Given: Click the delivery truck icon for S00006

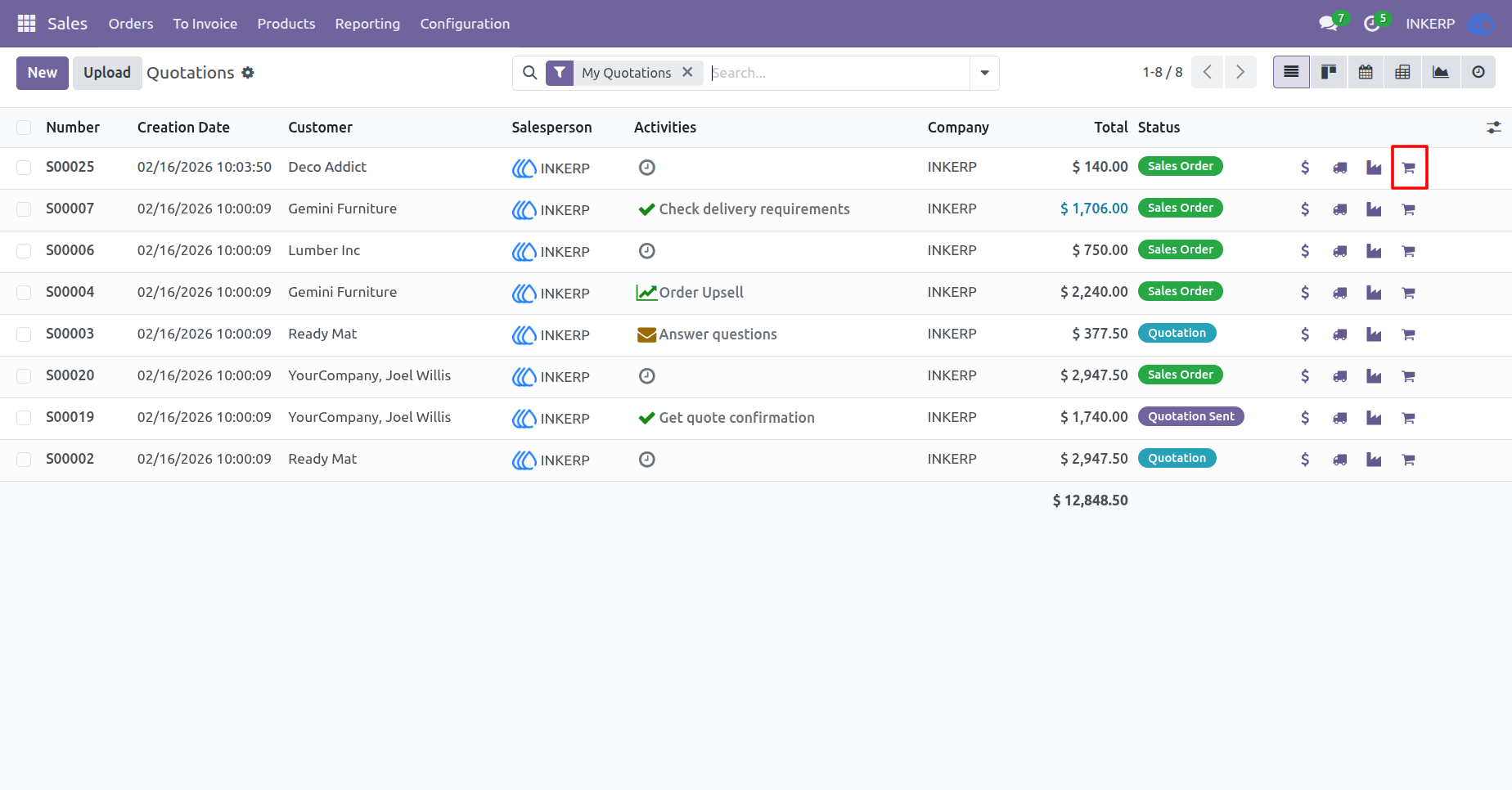Looking at the screenshot, I should pyautogui.click(x=1339, y=252).
